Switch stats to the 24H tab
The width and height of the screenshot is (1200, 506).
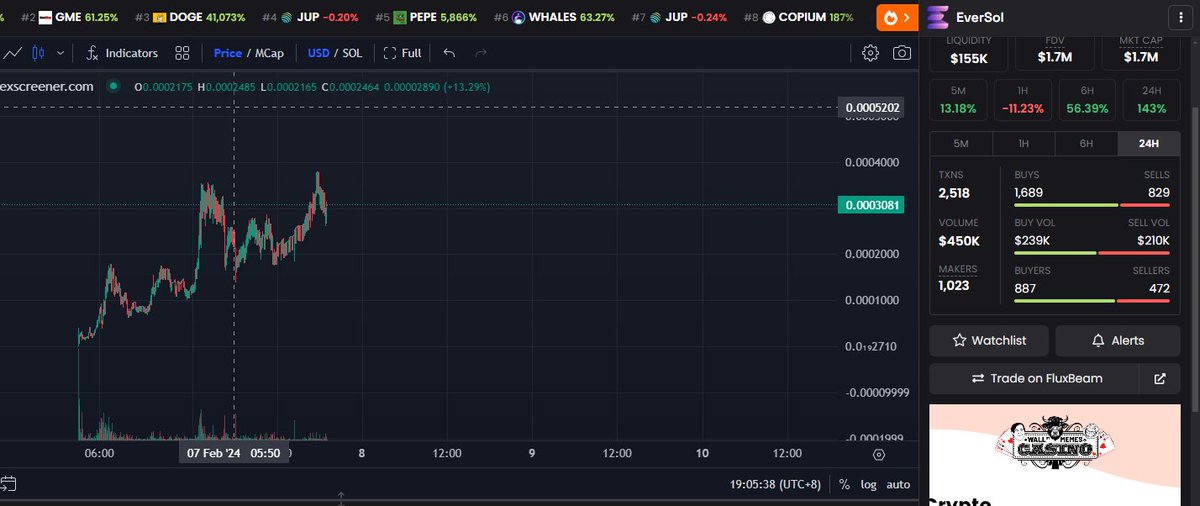click(1149, 143)
